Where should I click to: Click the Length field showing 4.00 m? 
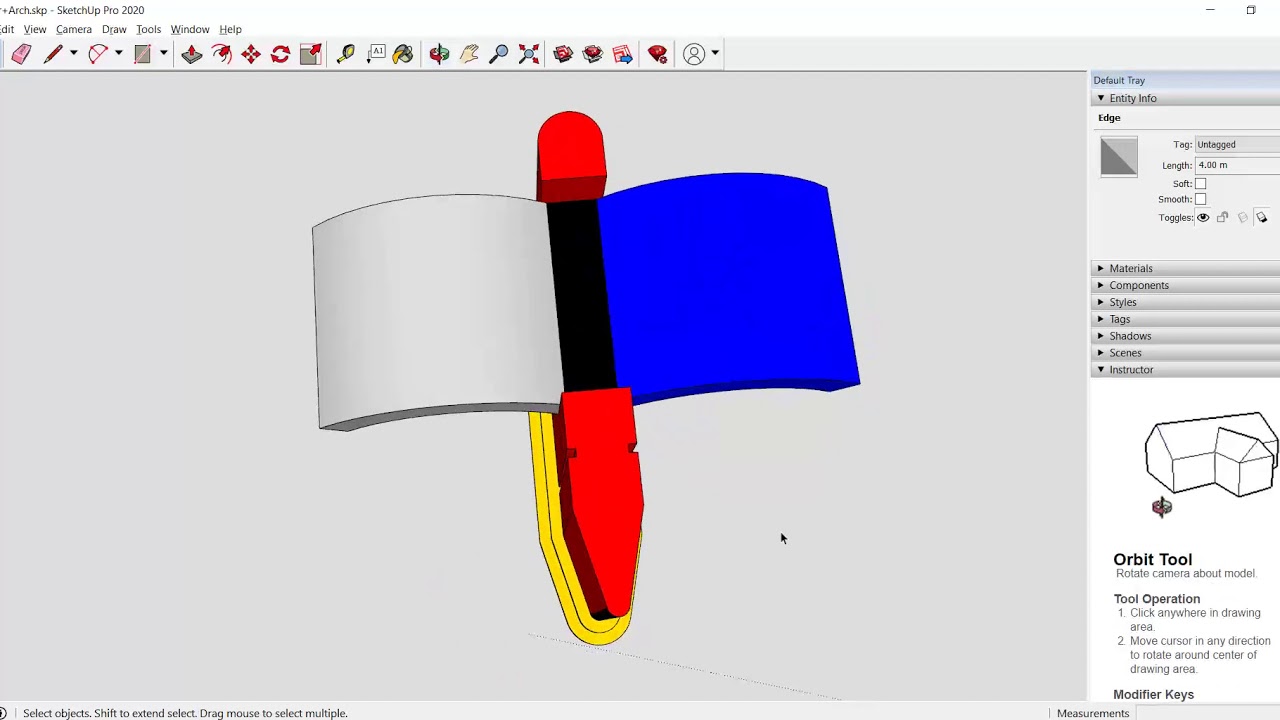pos(1237,165)
